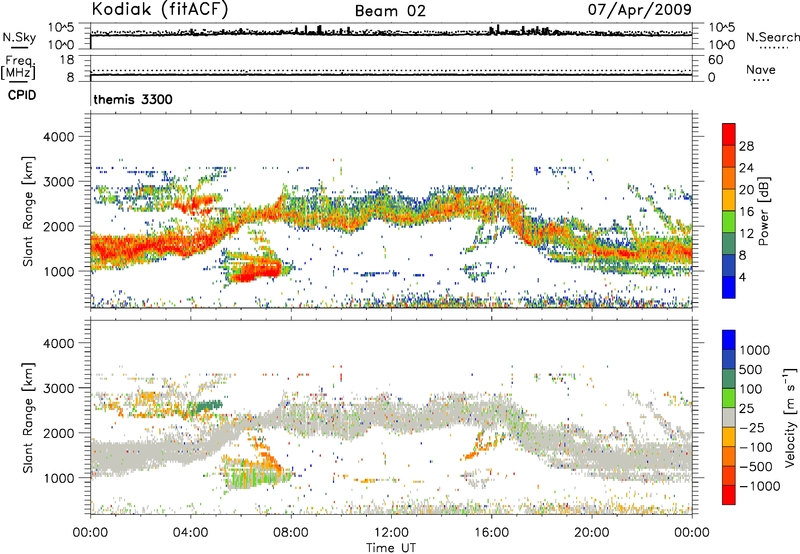Click the 'Nave' legend label
The width and height of the screenshot is (800, 554).
pyautogui.click(x=761, y=69)
